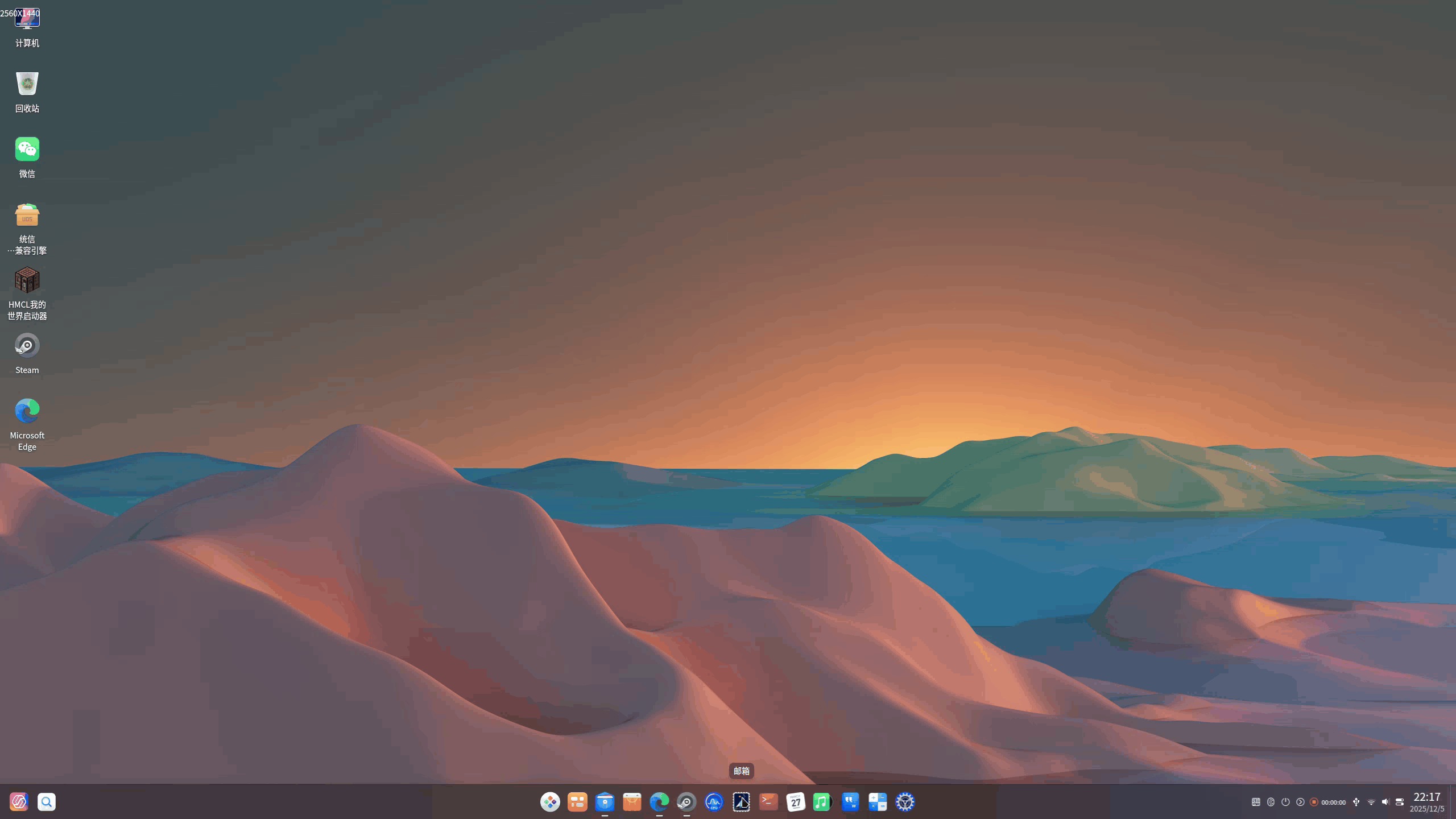
Task: Open the blue file manager dock icon
Action: click(x=605, y=802)
